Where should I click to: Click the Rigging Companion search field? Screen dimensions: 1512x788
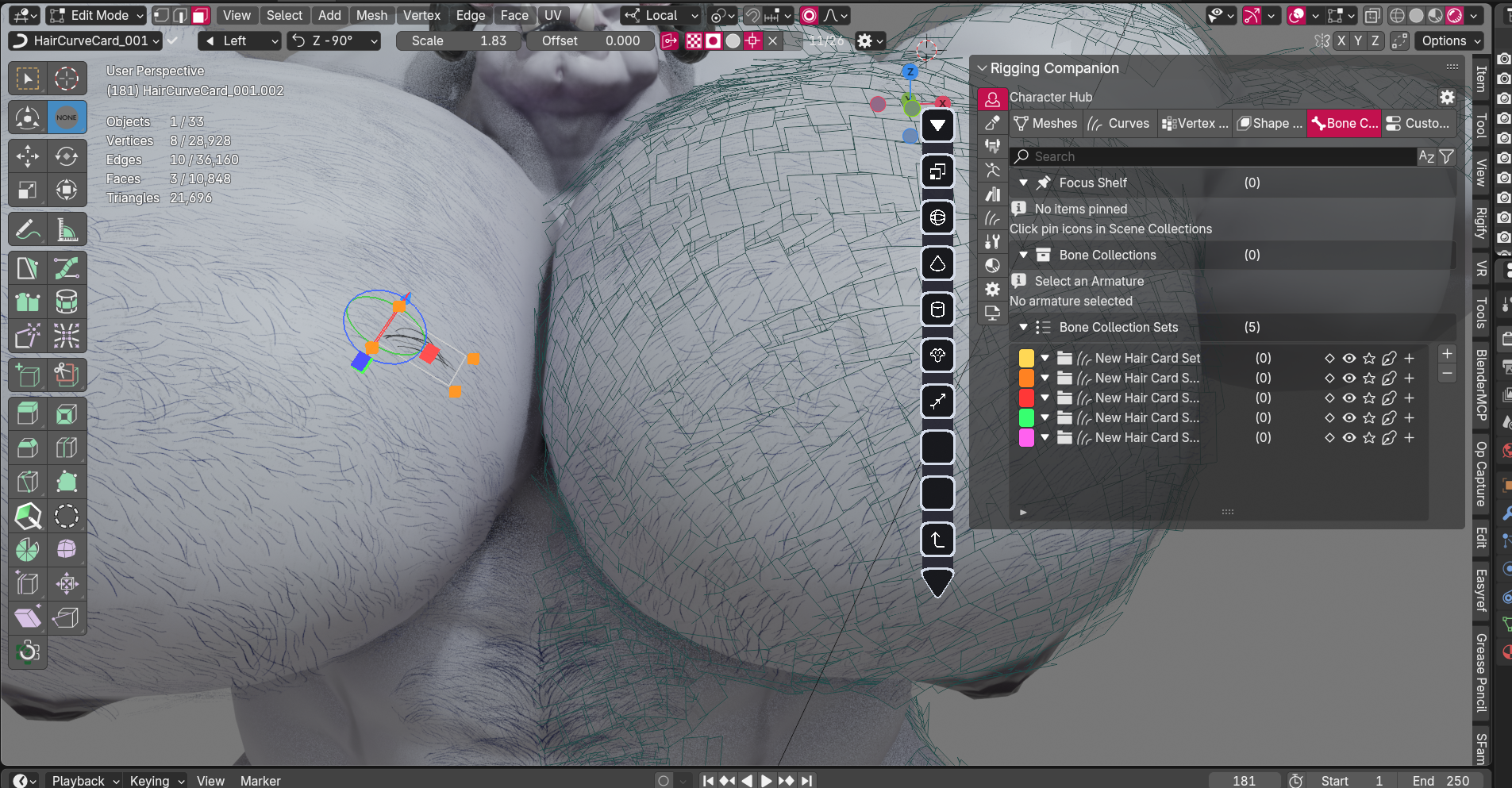coord(1214,157)
